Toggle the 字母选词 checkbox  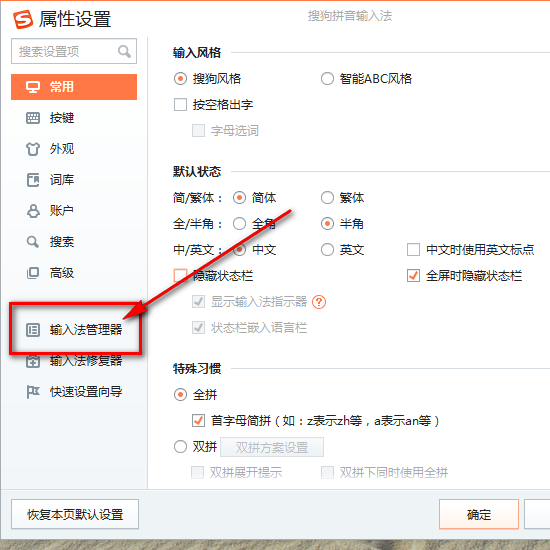pos(199,130)
